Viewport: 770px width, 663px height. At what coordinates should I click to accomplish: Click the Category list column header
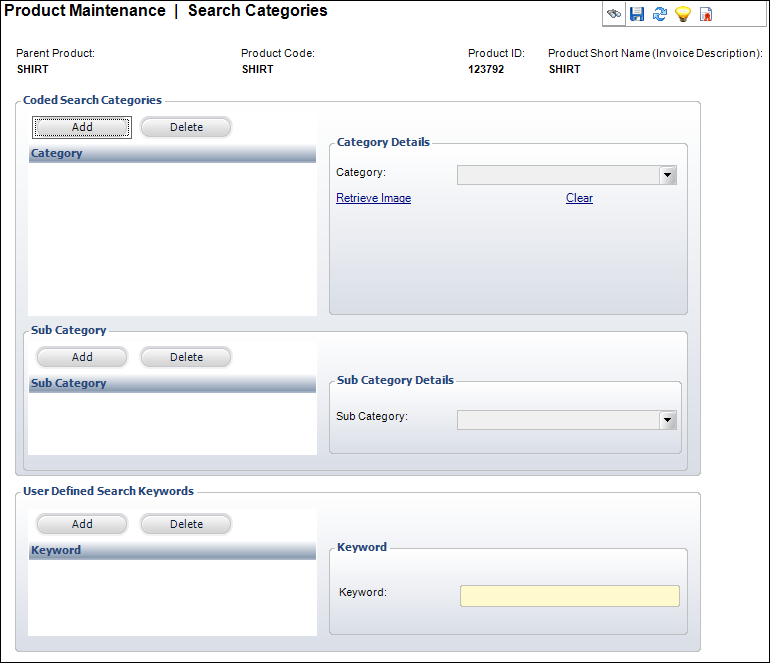click(172, 154)
